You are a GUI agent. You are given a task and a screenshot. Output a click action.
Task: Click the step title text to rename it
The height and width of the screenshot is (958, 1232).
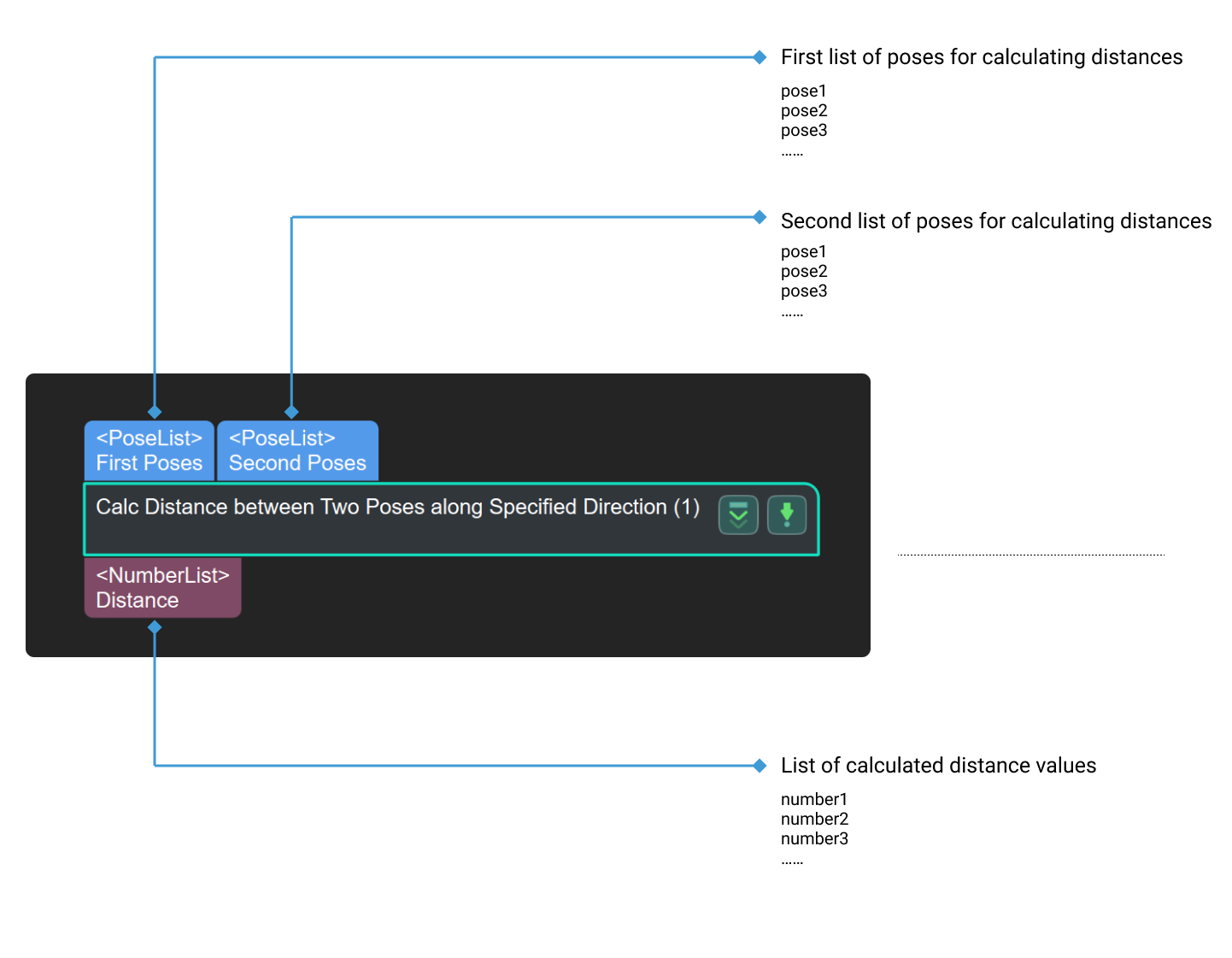(x=397, y=506)
